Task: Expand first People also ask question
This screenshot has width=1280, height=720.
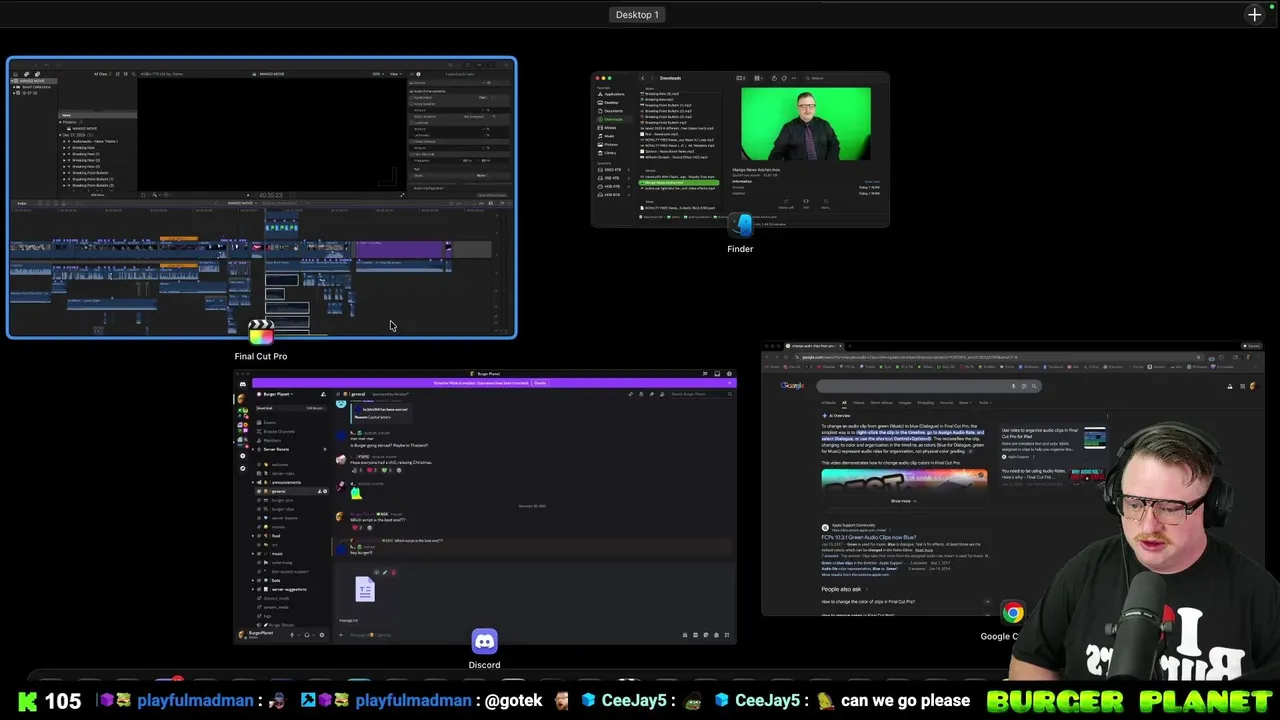Action: point(904,602)
